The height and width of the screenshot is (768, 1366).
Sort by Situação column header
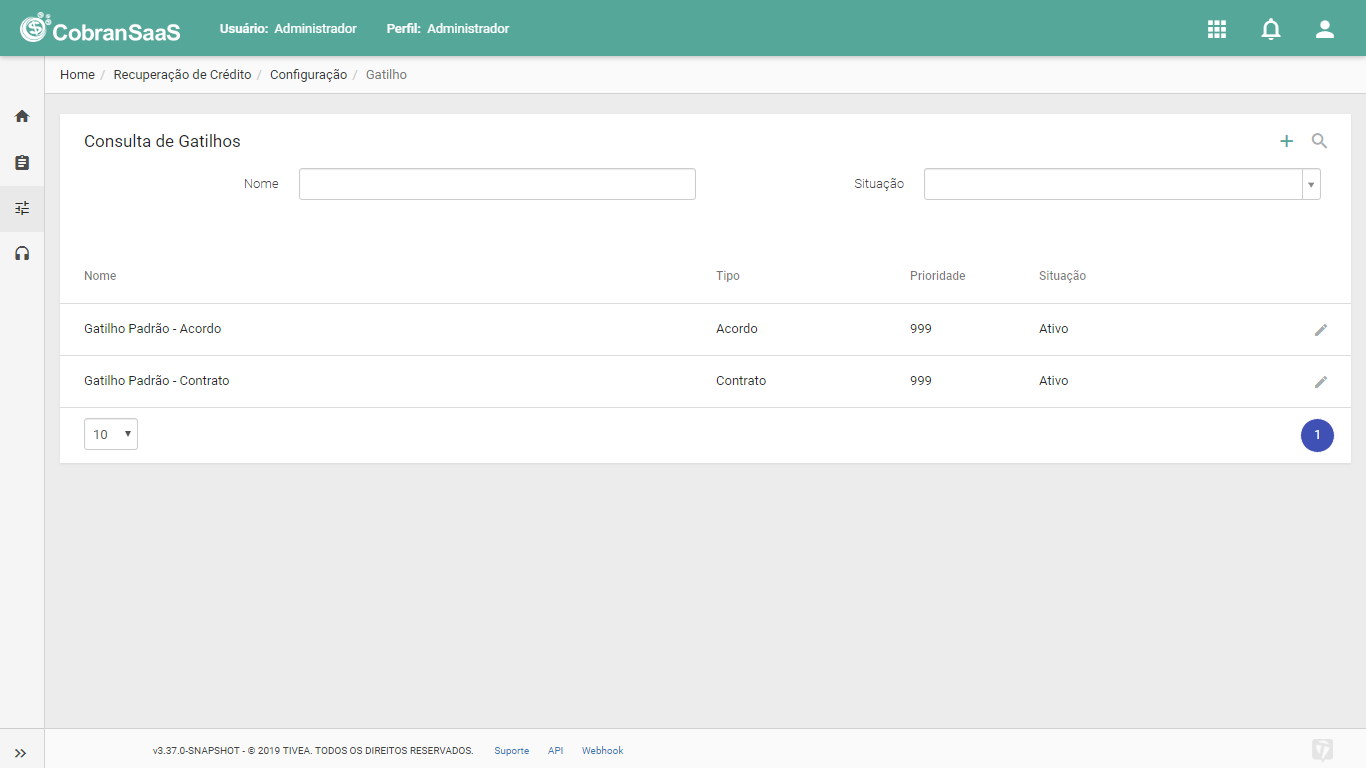[x=1062, y=276]
